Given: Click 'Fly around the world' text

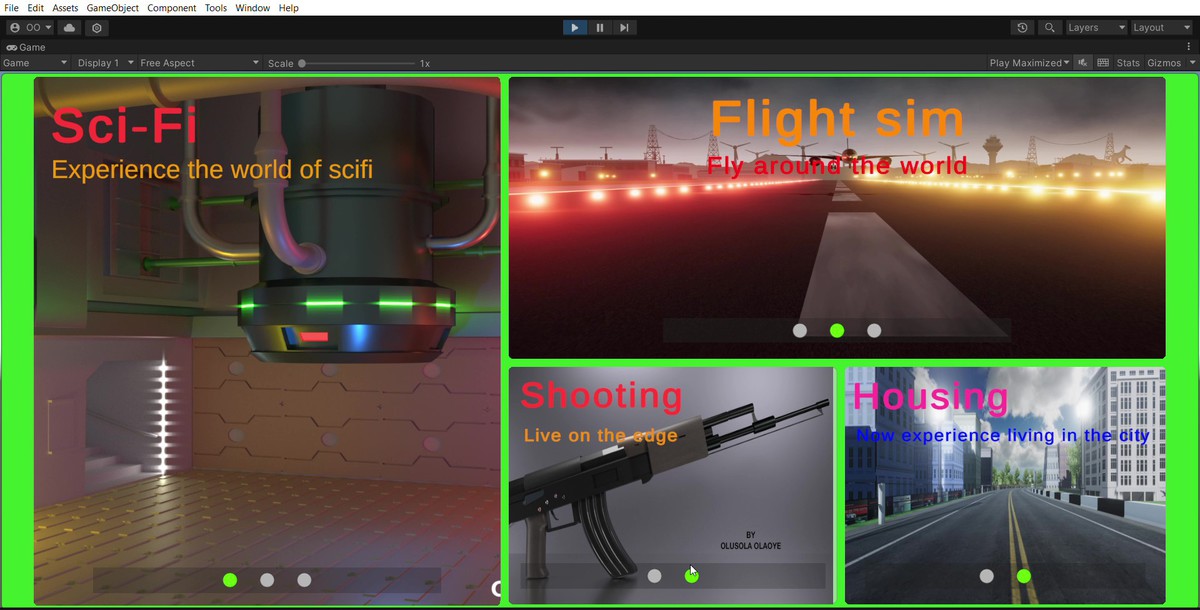Looking at the screenshot, I should coord(837,166).
